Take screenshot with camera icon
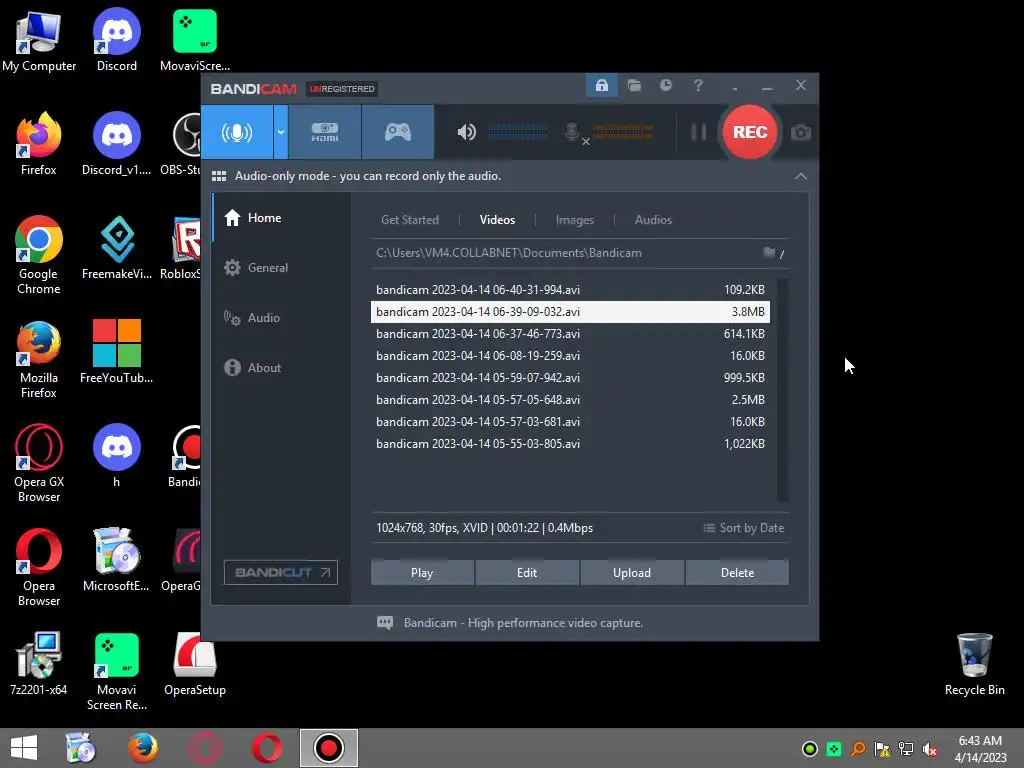The height and width of the screenshot is (768, 1024). (x=801, y=133)
